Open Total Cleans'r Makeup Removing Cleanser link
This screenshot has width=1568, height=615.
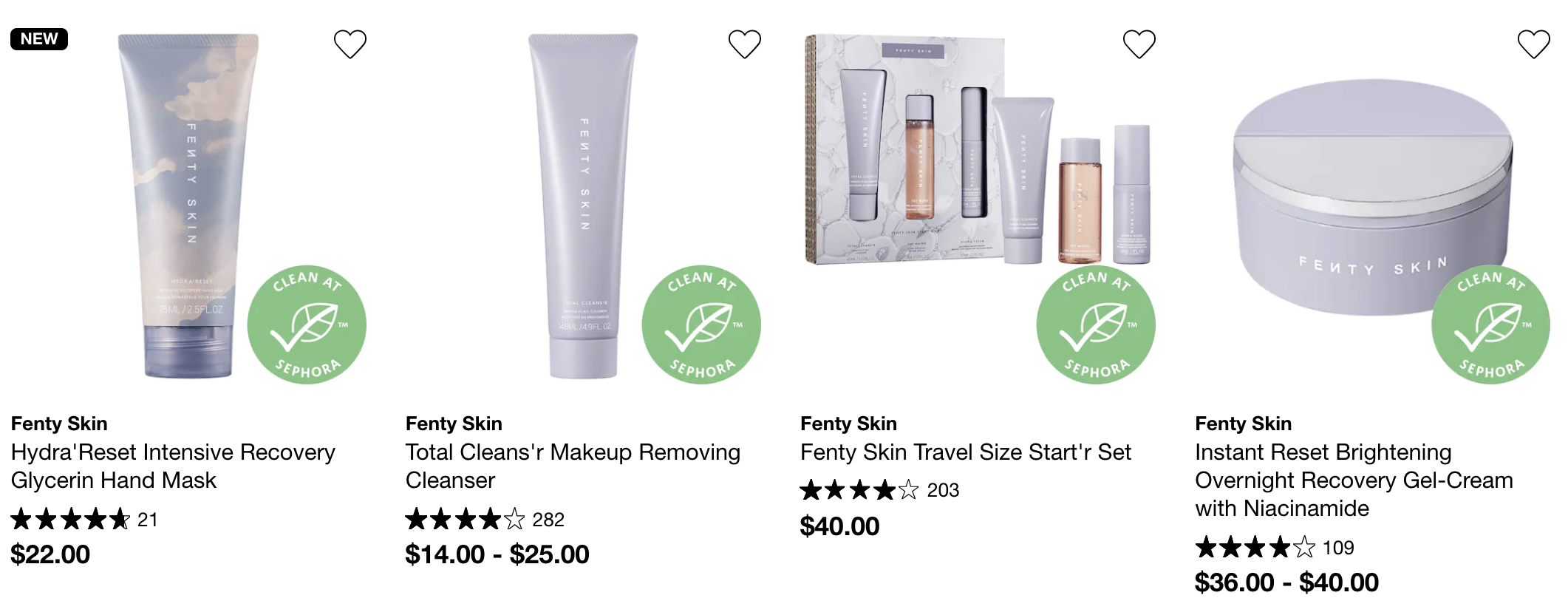click(x=573, y=466)
